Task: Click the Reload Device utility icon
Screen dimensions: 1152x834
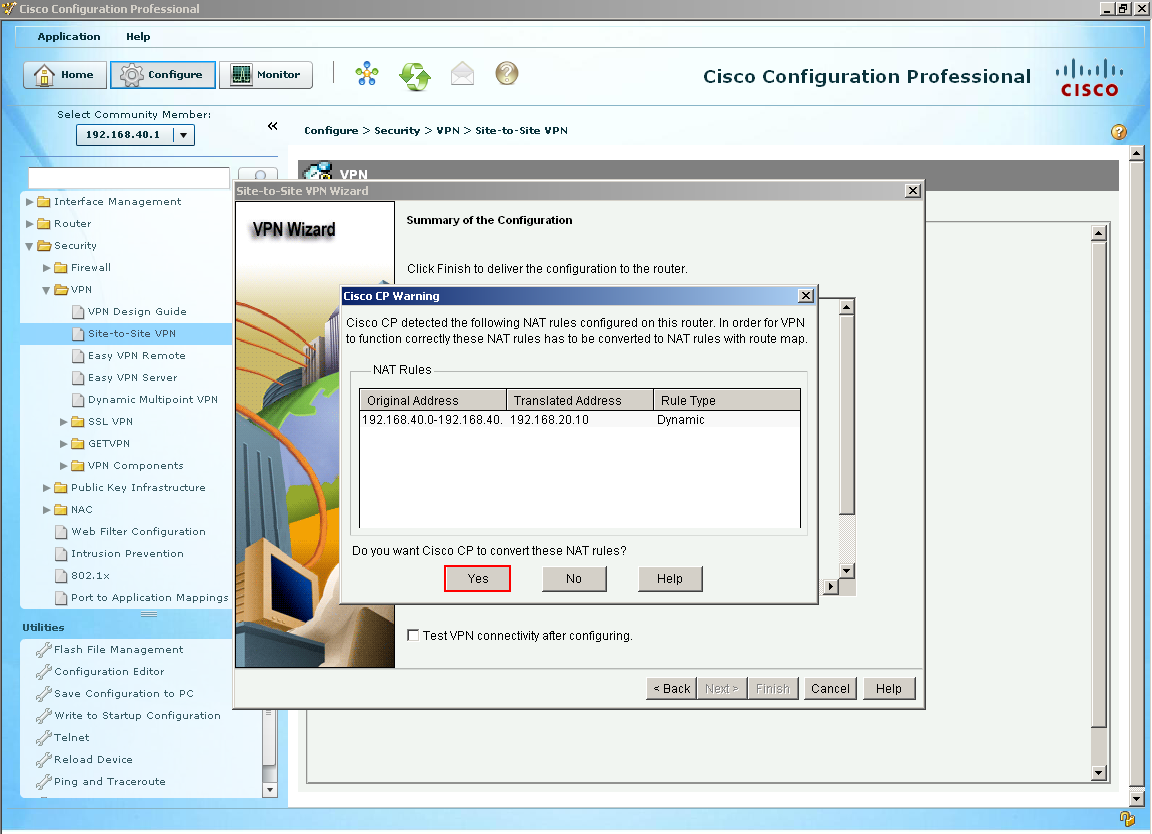Action: pyautogui.click(x=44, y=760)
